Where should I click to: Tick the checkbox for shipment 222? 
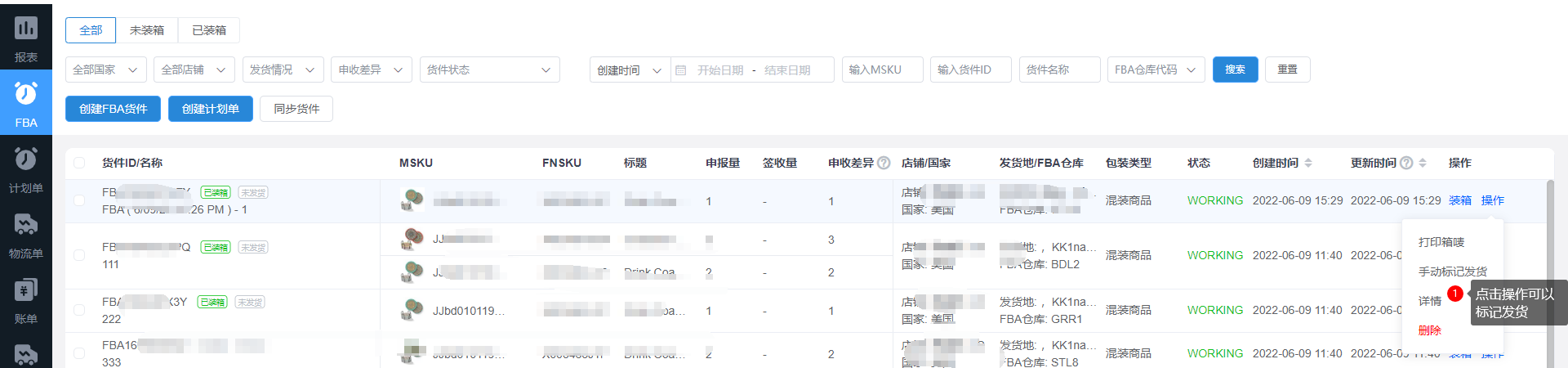tap(79, 310)
